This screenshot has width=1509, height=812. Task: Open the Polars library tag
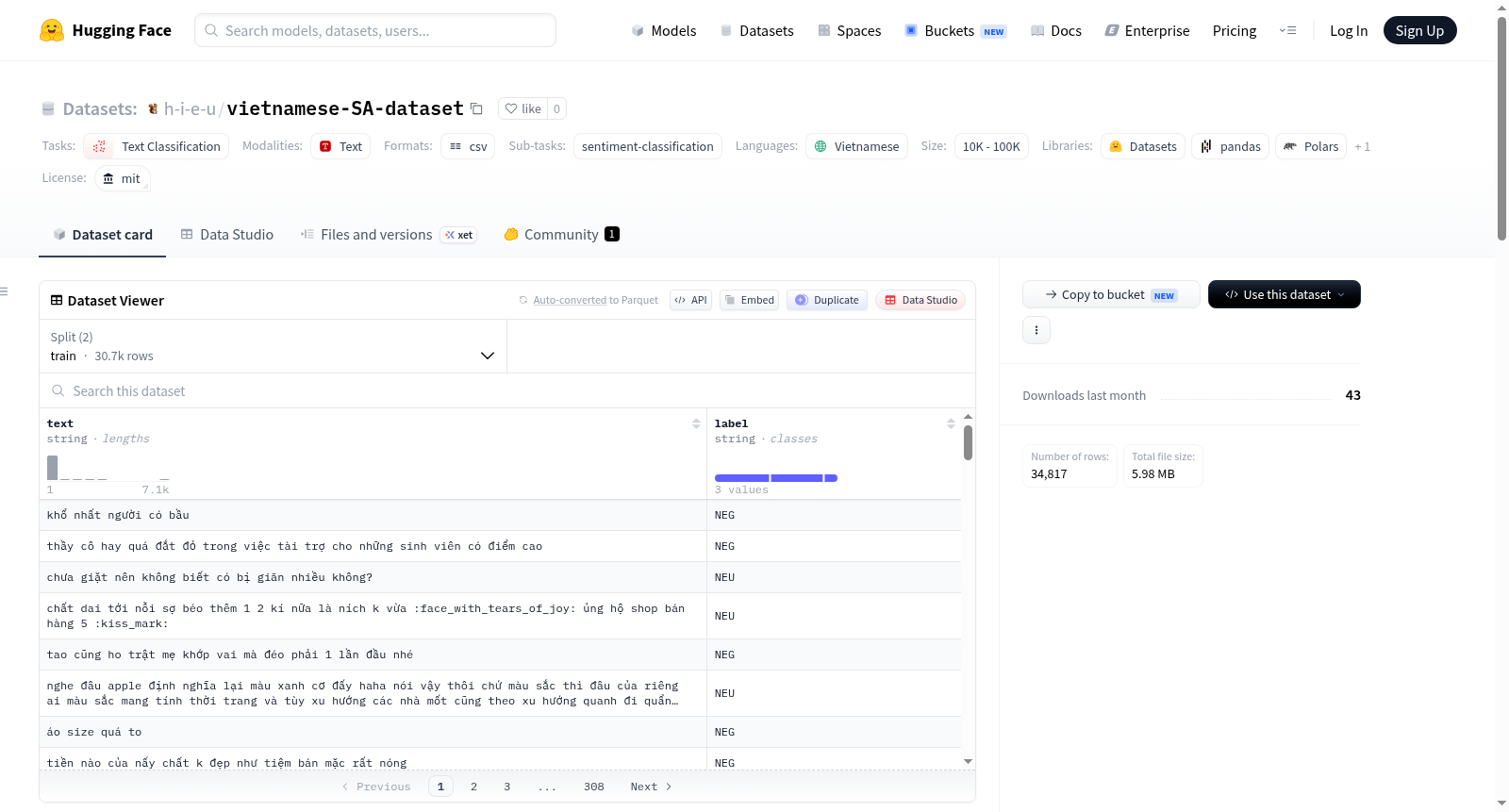1311,146
